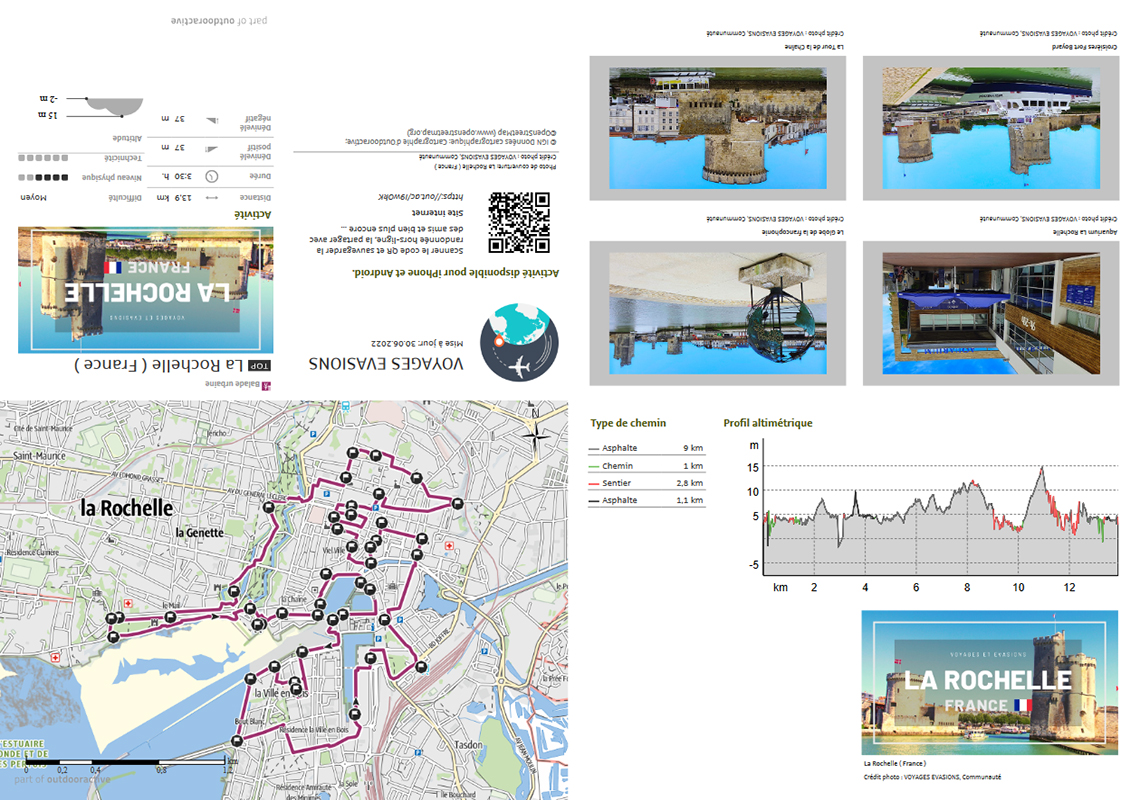Open the La Tour de la Chaîne photo
The width and height of the screenshot is (1140, 800).
pos(718,128)
